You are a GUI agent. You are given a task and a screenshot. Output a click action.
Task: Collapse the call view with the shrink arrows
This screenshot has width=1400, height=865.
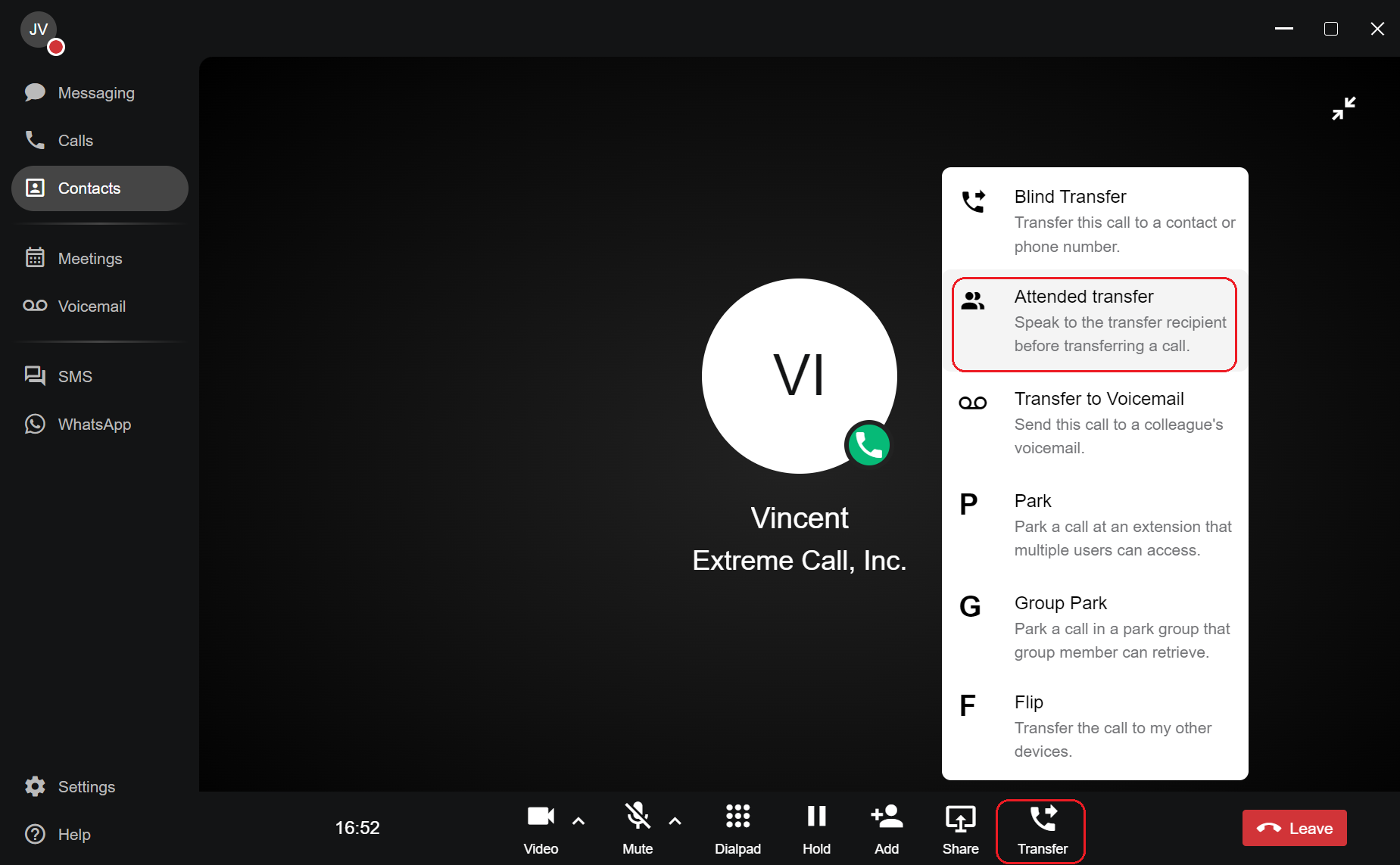pos(1343,109)
